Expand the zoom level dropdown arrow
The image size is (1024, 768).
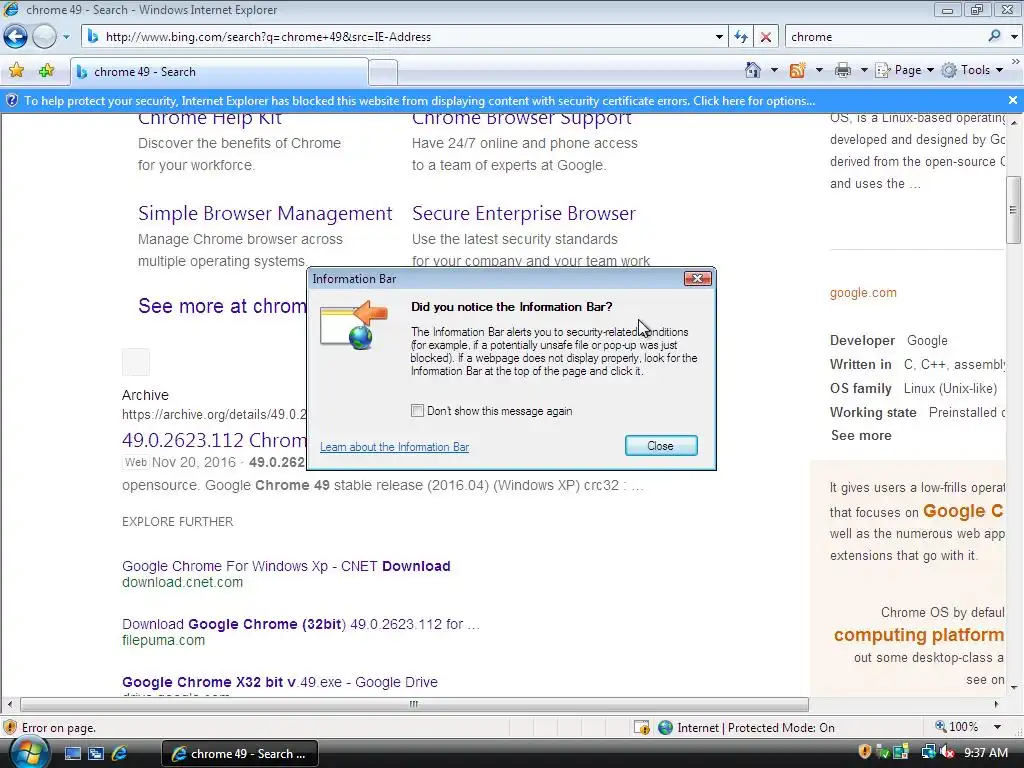[997, 727]
